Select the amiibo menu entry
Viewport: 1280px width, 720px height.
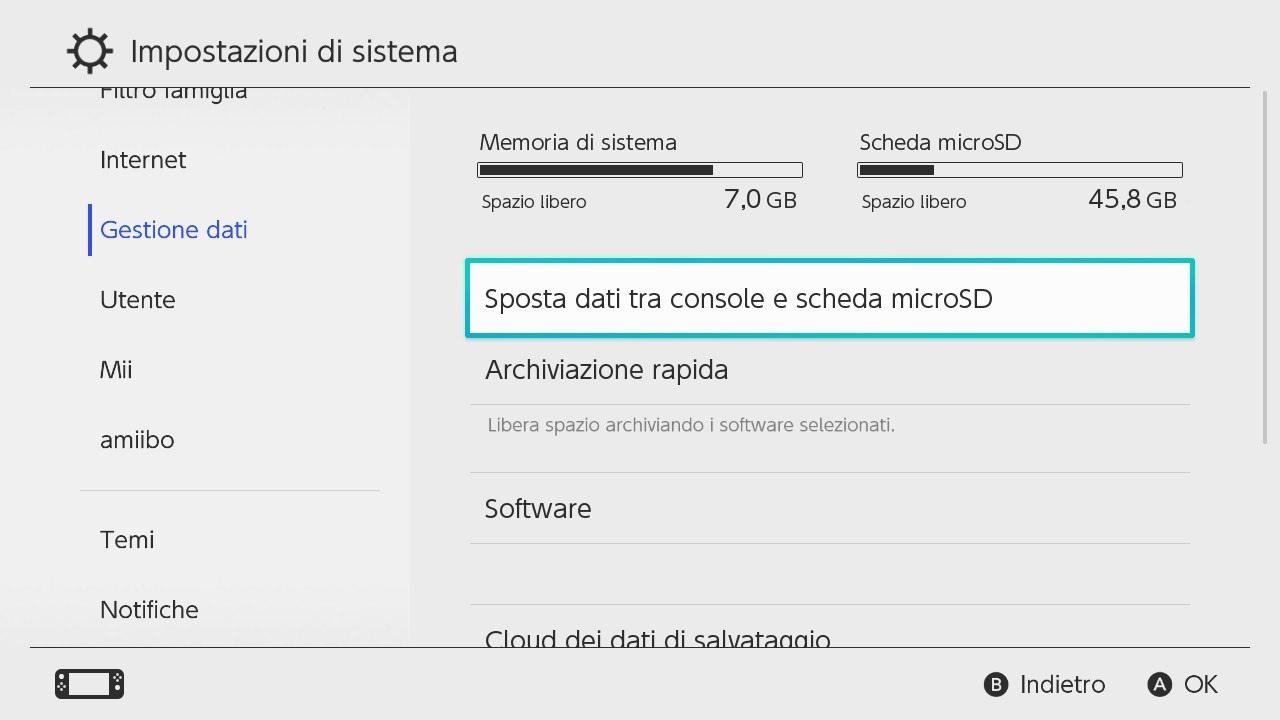[137, 440]
